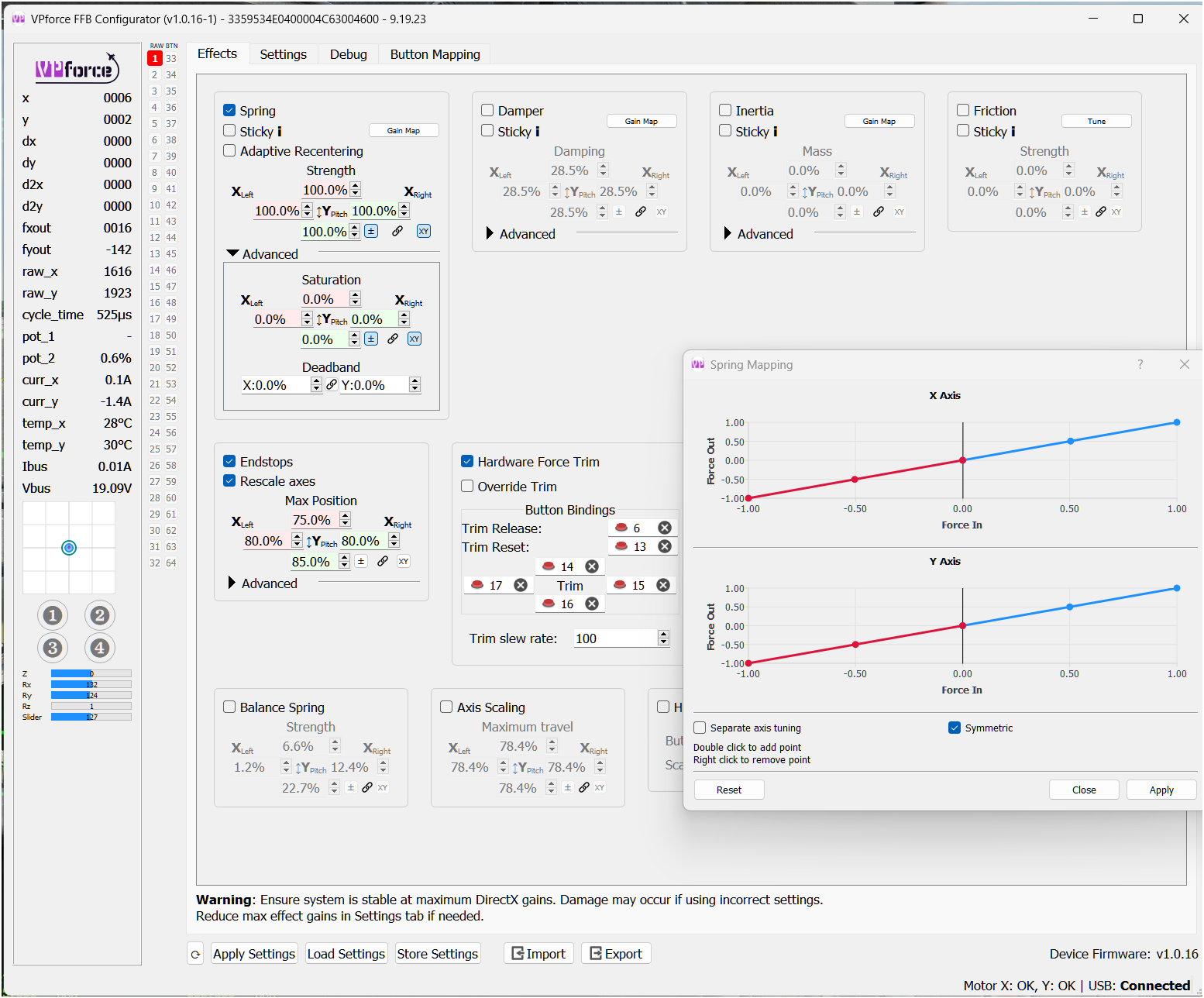Toggle the ± button in Spring Saturation
Image resolution: width=1204 pixels, height=998 pixels.
371,339
